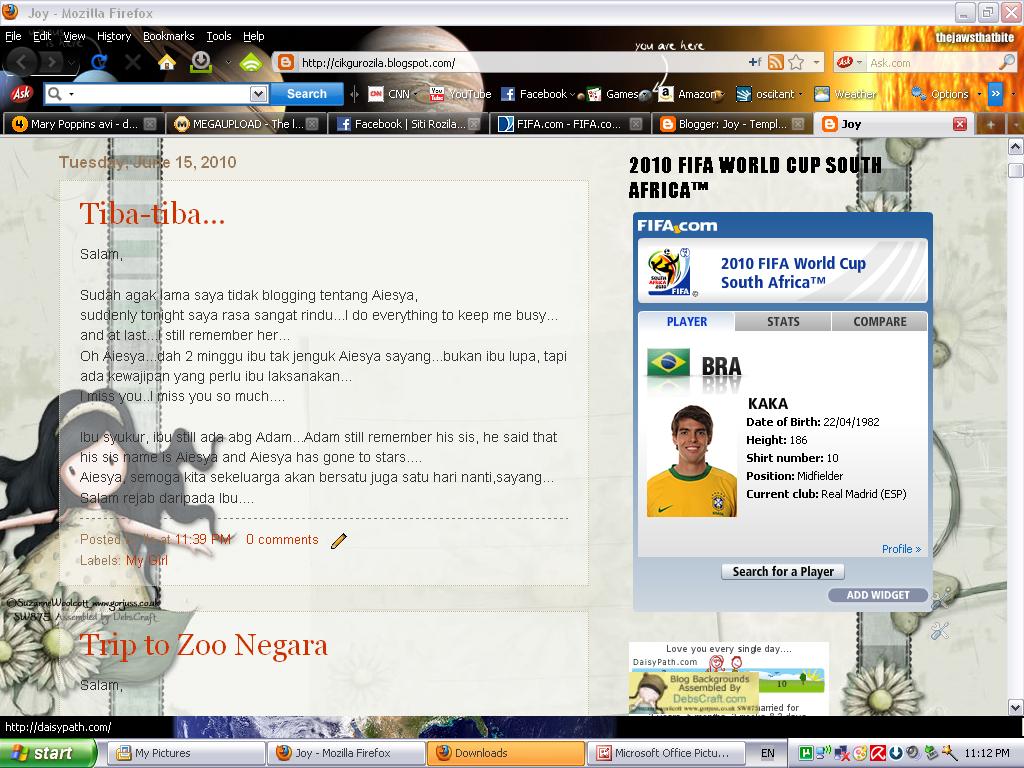Click the wrench icon below FIFA widget

point(940,631)
